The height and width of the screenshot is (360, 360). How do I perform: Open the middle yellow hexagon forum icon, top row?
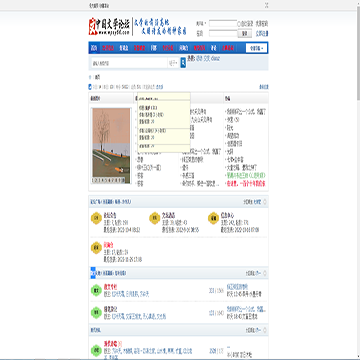click(x=154, y=218)
